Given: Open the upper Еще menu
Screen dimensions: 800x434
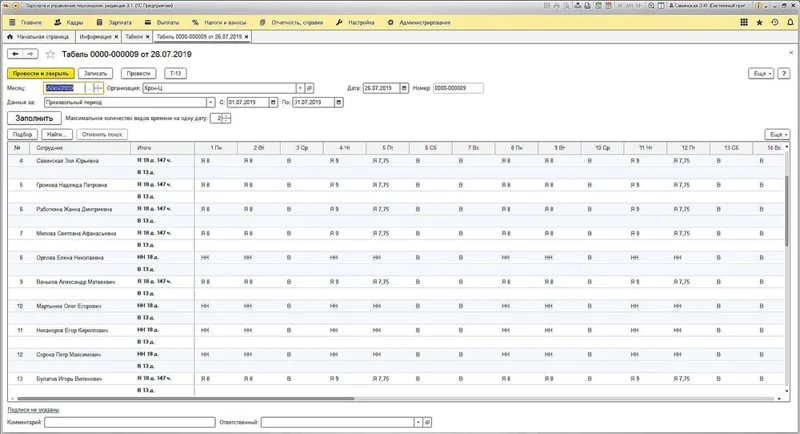Looking at the screenshot, I should (761, 73).
